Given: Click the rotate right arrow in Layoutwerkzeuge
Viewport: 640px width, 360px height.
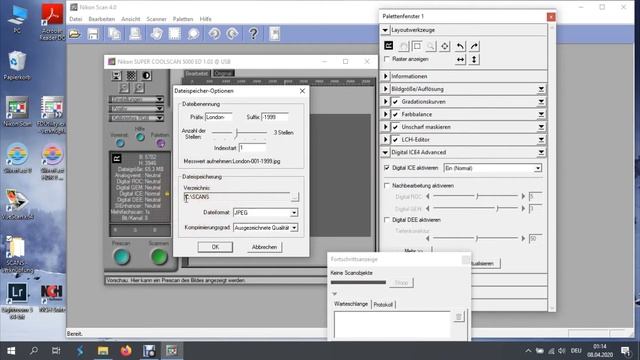Looking at the screenshot, I should pos(474,46).
